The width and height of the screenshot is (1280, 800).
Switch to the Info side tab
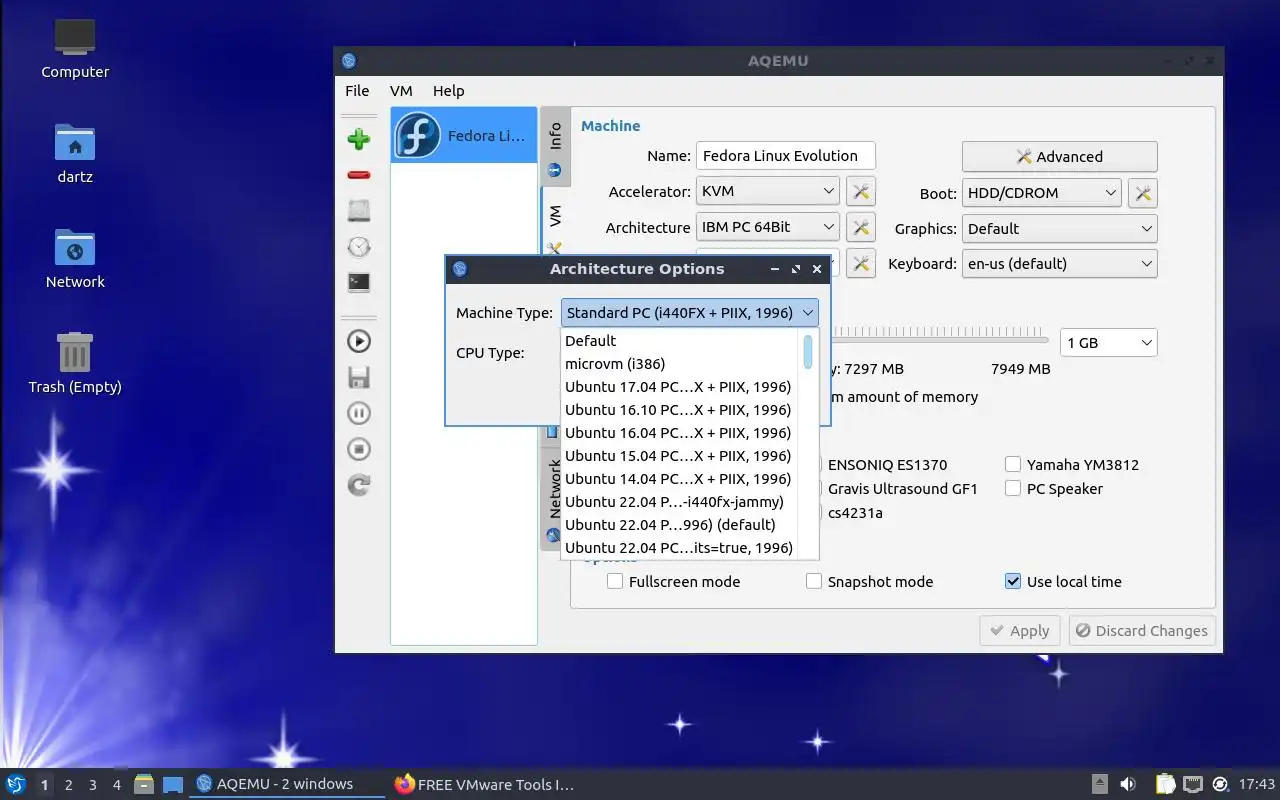coord(555,147)
